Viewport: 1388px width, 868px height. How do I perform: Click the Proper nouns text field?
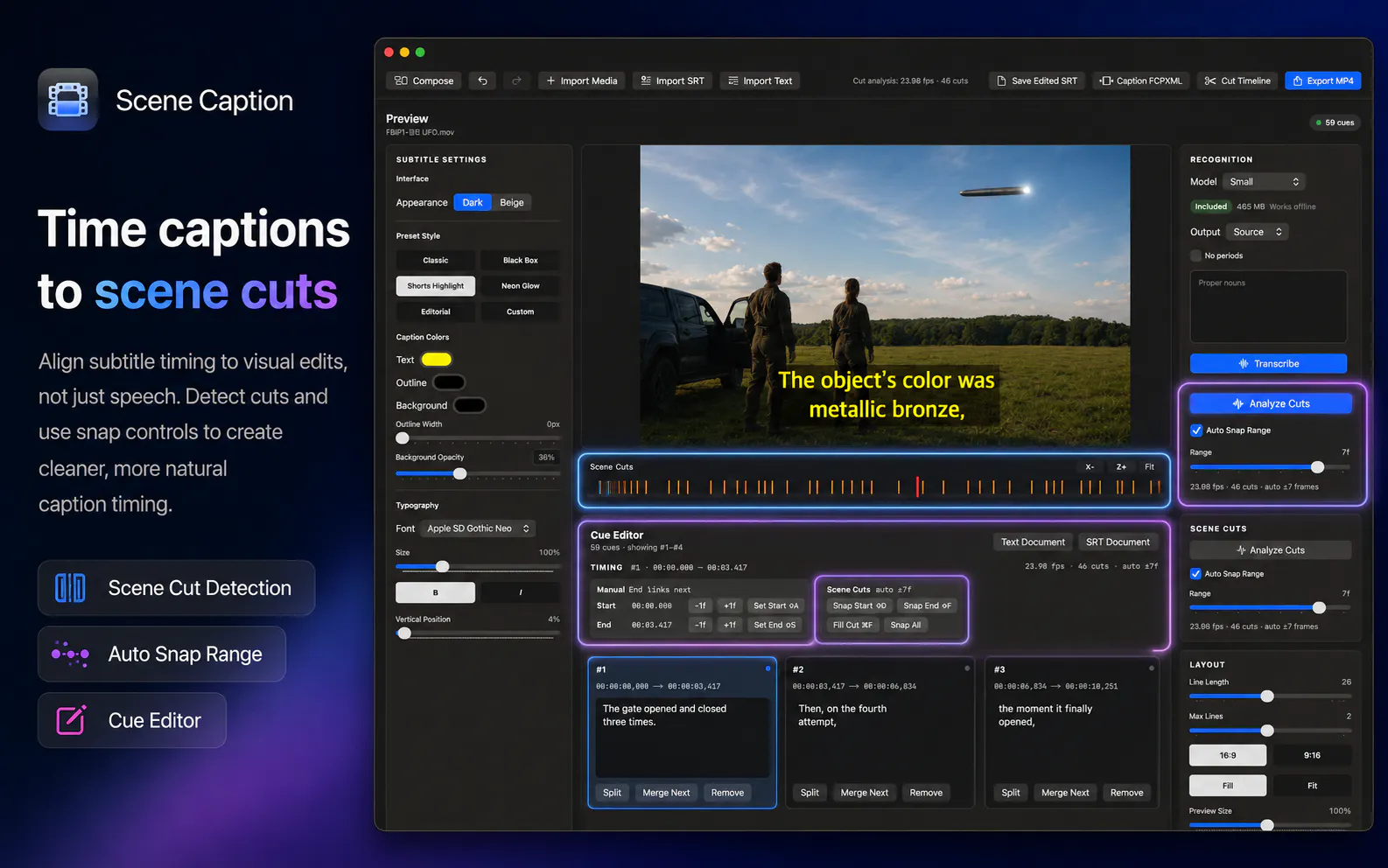click(1268, 306)
